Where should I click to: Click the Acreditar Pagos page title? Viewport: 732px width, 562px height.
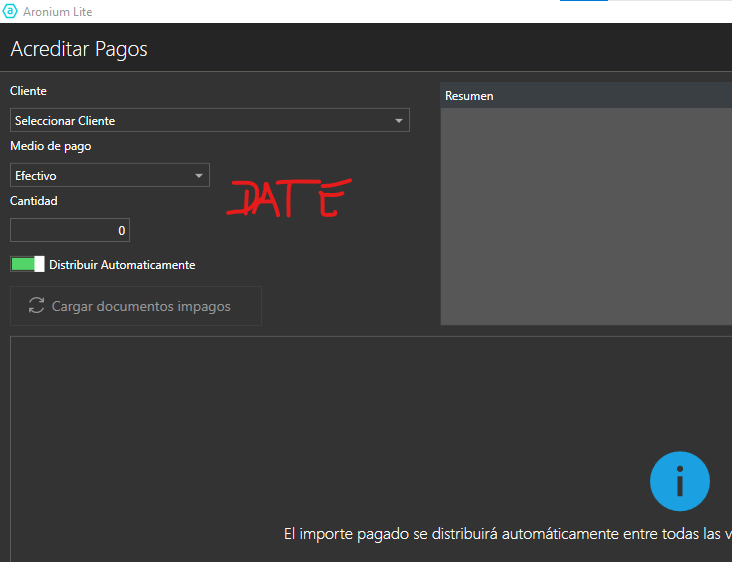[79, 49]
